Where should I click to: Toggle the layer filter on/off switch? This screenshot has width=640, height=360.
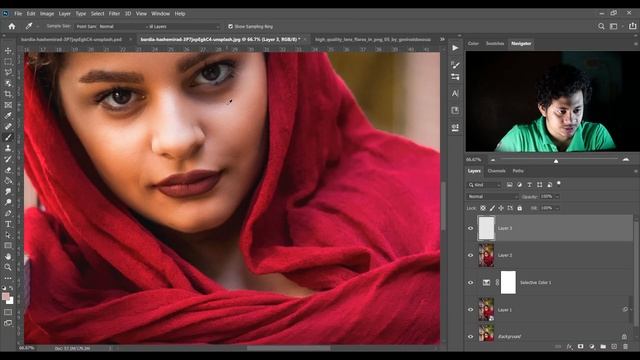pos(559,184)
